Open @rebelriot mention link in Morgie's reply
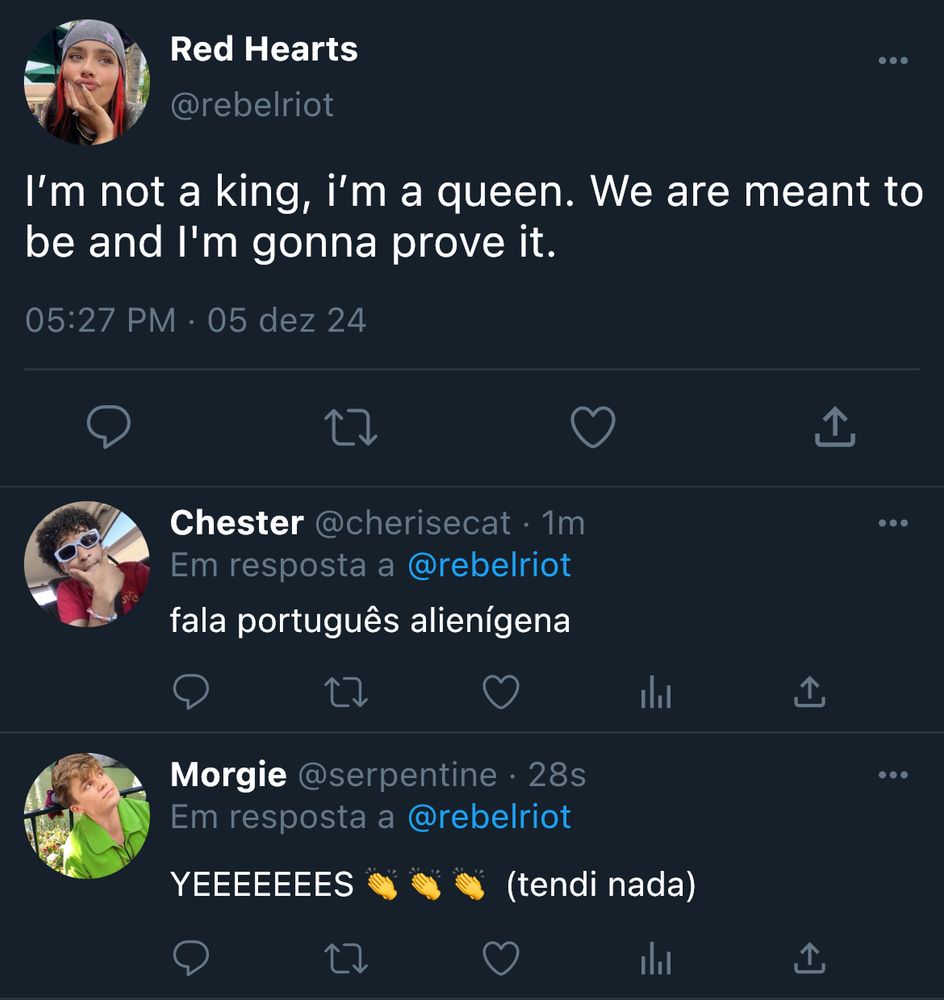The height and width of the screenshot is (1000, 944). pos(489,818)
